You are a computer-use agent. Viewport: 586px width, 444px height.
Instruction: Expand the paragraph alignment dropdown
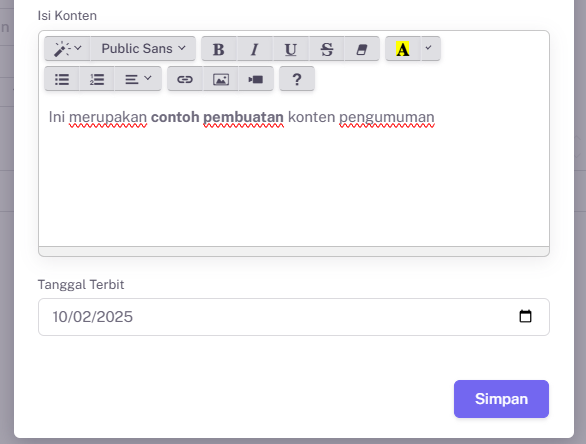[138, 79]
